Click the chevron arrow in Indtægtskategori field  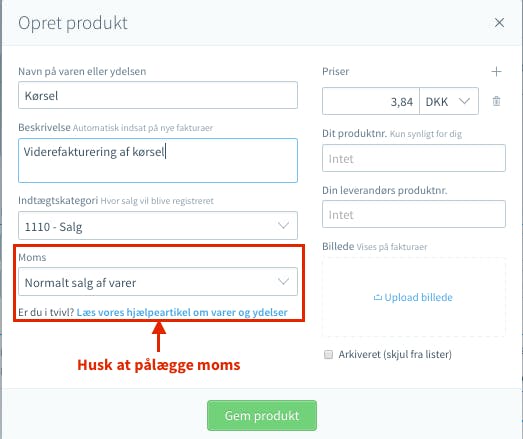[283, 226]
